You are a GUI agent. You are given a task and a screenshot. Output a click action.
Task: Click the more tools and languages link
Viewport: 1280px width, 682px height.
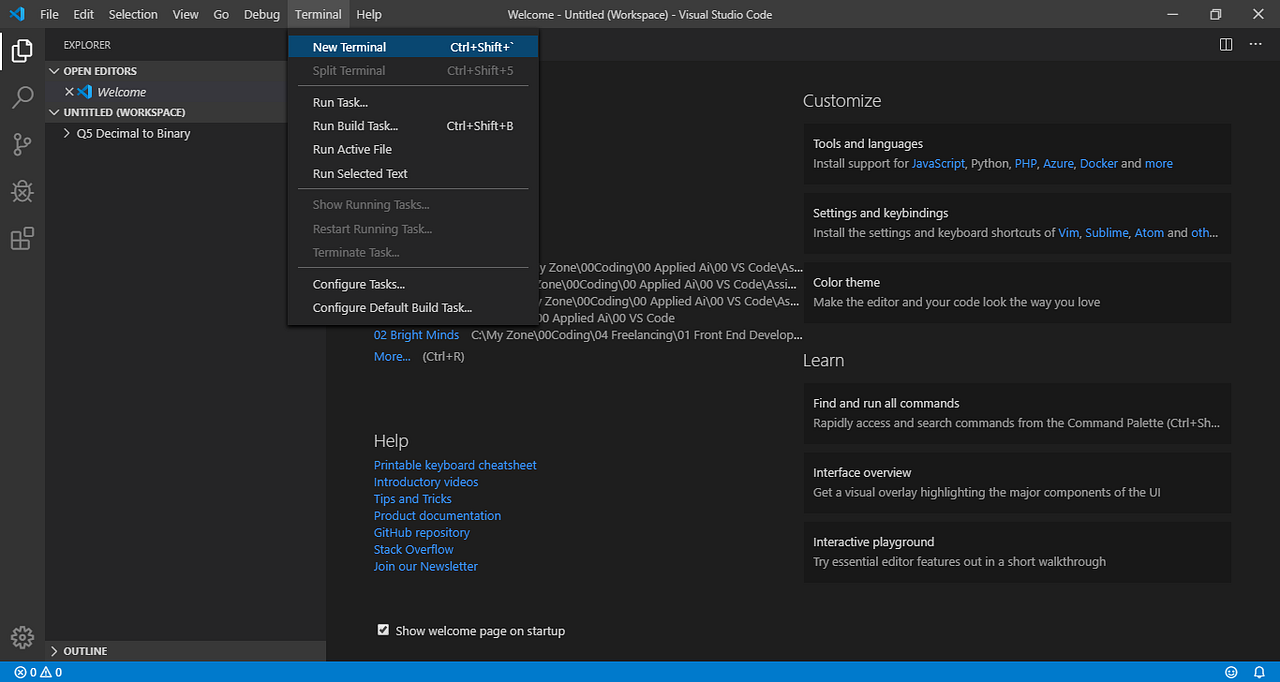click(1159, 163)
